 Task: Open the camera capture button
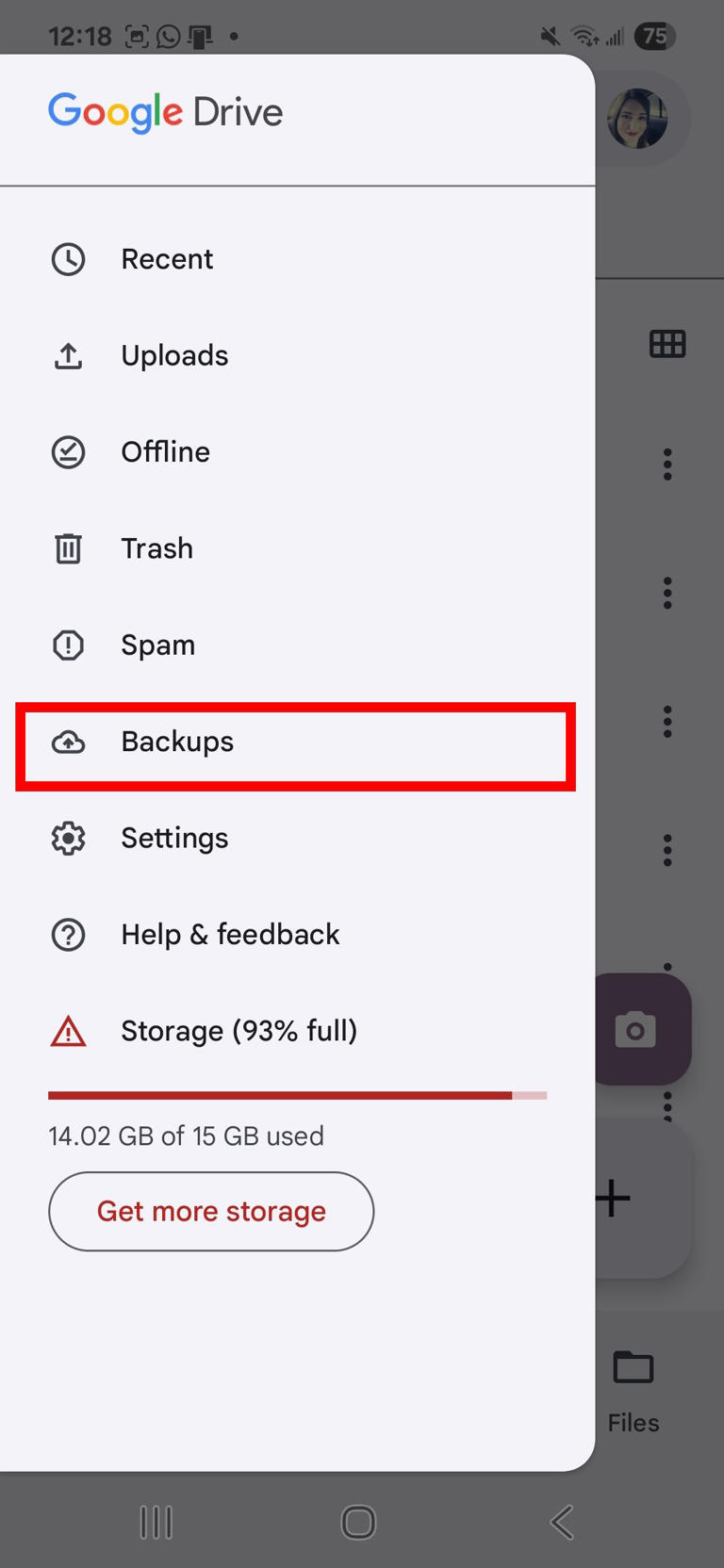pyautogui.click(x=635, y=1029)
